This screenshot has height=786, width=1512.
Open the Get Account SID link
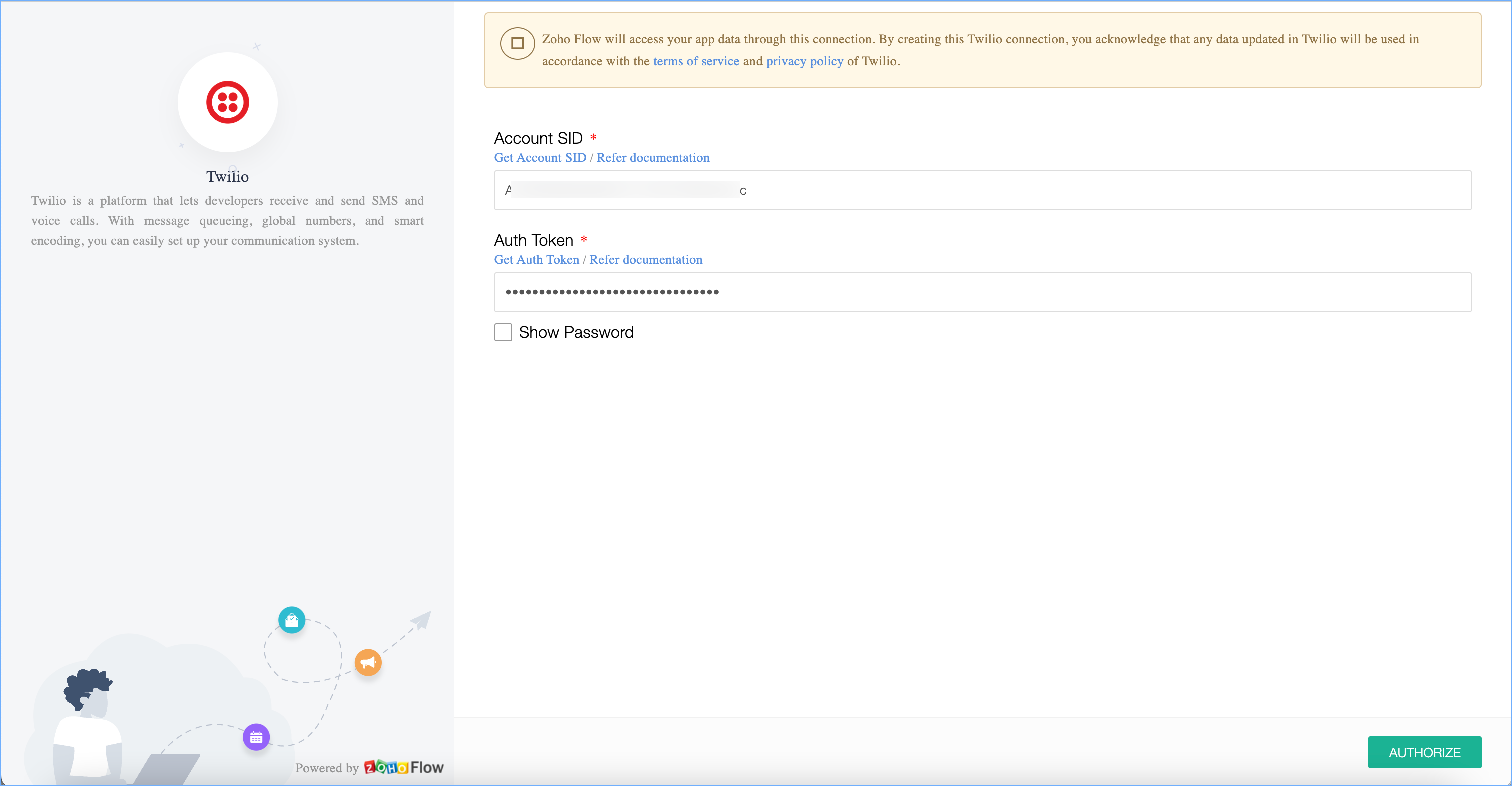point(540,157)
